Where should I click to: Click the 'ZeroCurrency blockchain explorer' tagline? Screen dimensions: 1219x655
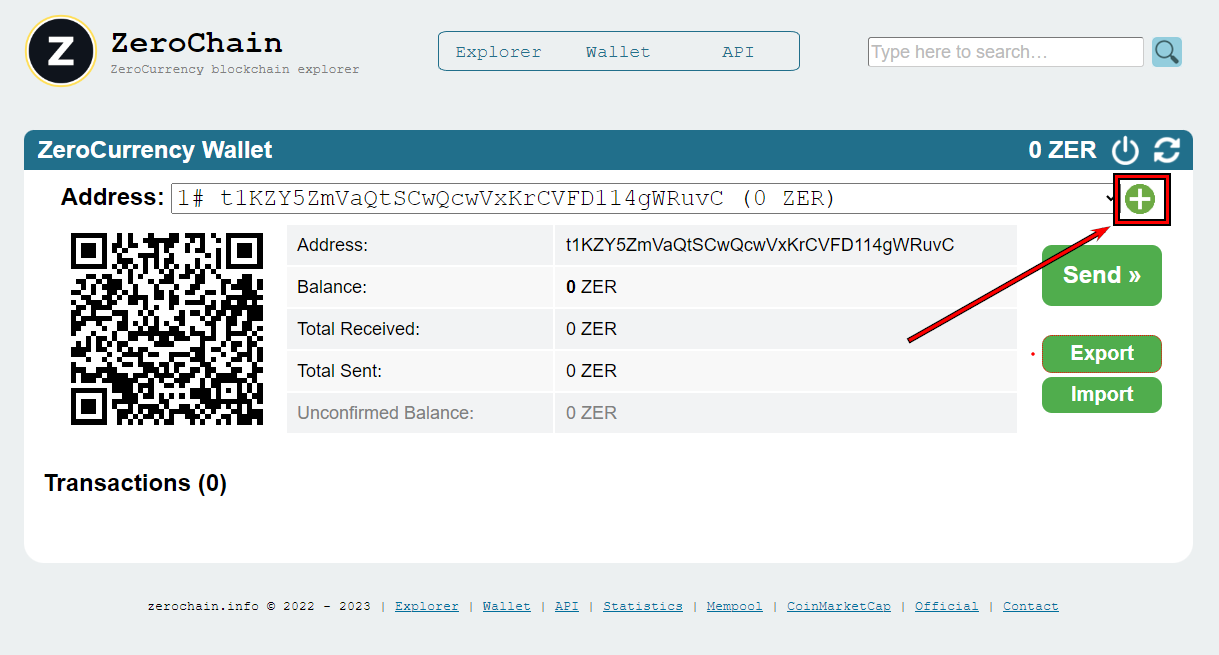click(235, 70)
